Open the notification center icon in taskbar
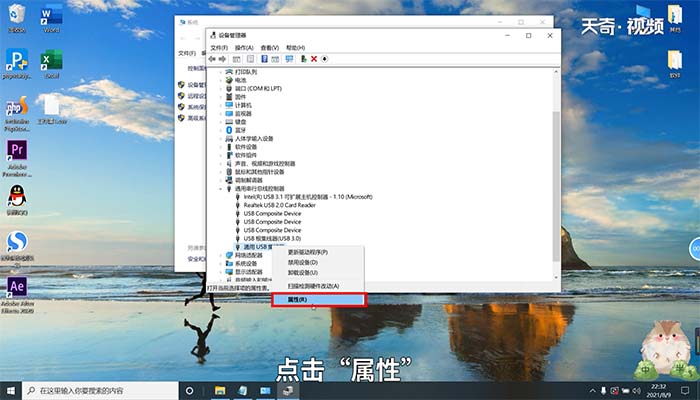Screen dimensions: 700x400 (x=685, y=391)
